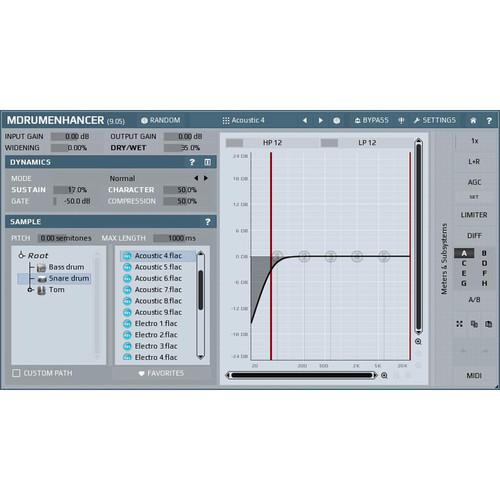
Task: Click the four-dots morph icon below A/B
Action: click(x=459, y=324)
